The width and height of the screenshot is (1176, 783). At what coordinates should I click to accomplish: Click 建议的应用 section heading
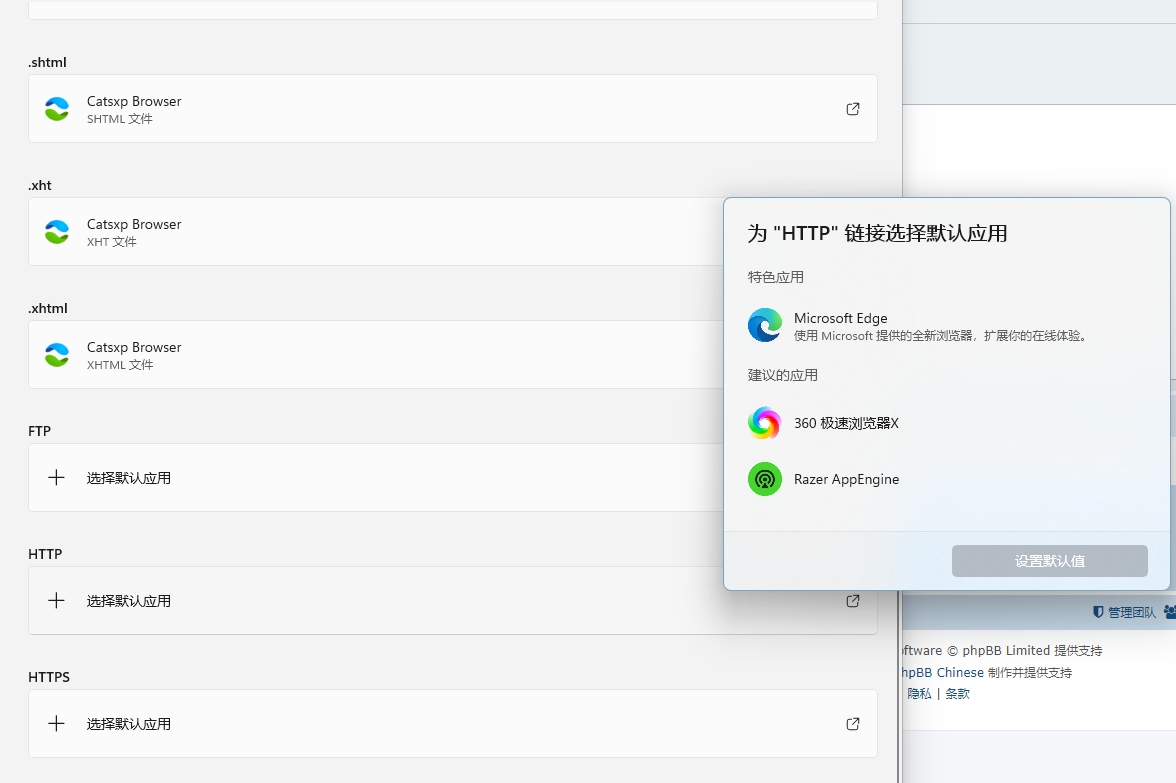(x=782, y=375)
